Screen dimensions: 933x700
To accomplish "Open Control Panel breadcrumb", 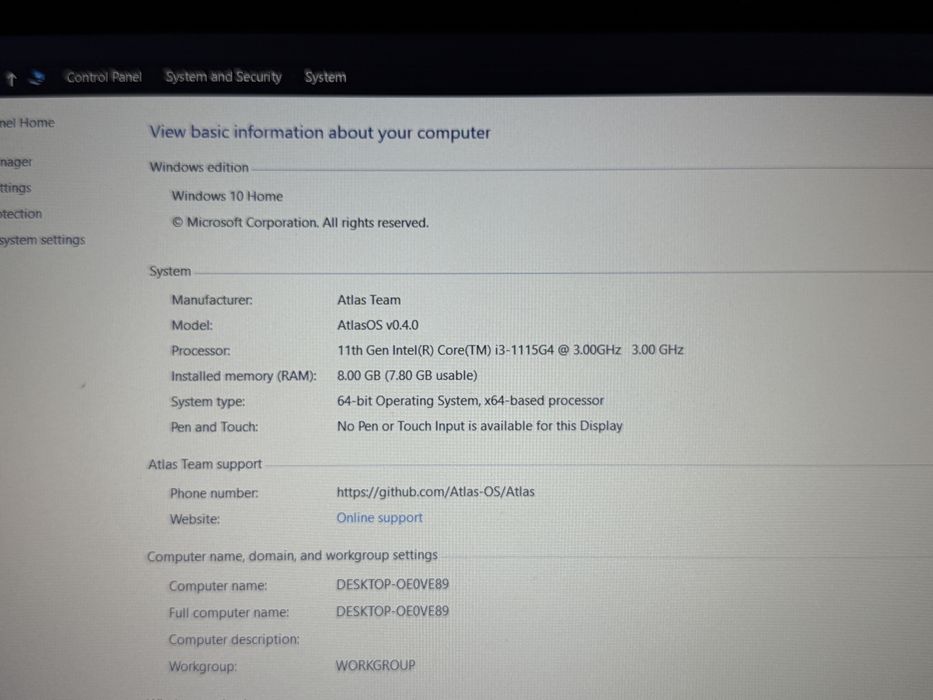I will 104,77.
